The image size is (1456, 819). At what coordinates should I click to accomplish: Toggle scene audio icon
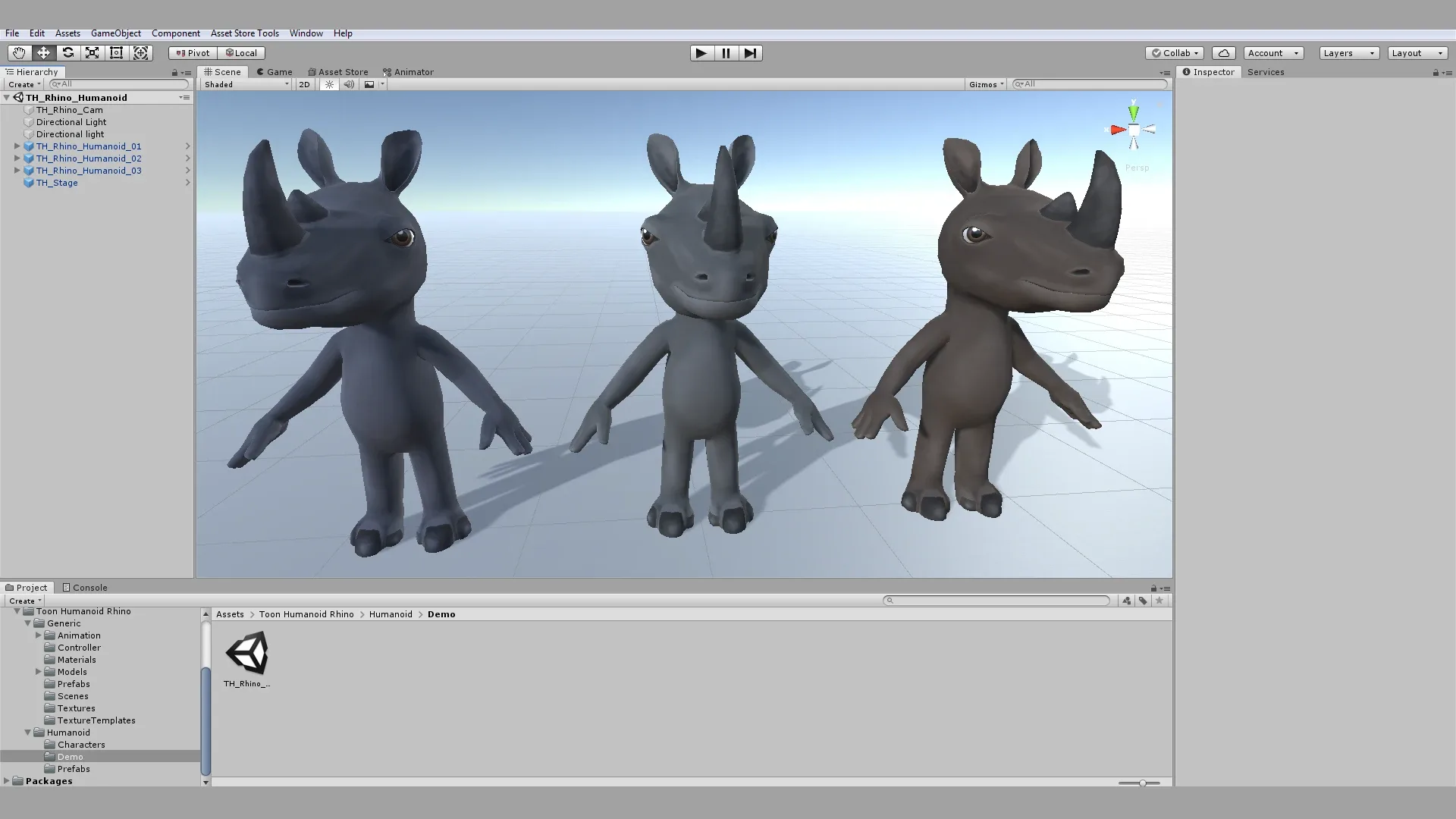click(x=349, y=84)
